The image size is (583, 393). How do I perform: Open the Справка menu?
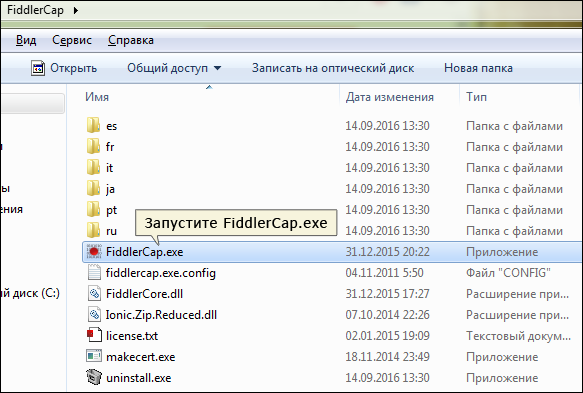coord(131,40)
